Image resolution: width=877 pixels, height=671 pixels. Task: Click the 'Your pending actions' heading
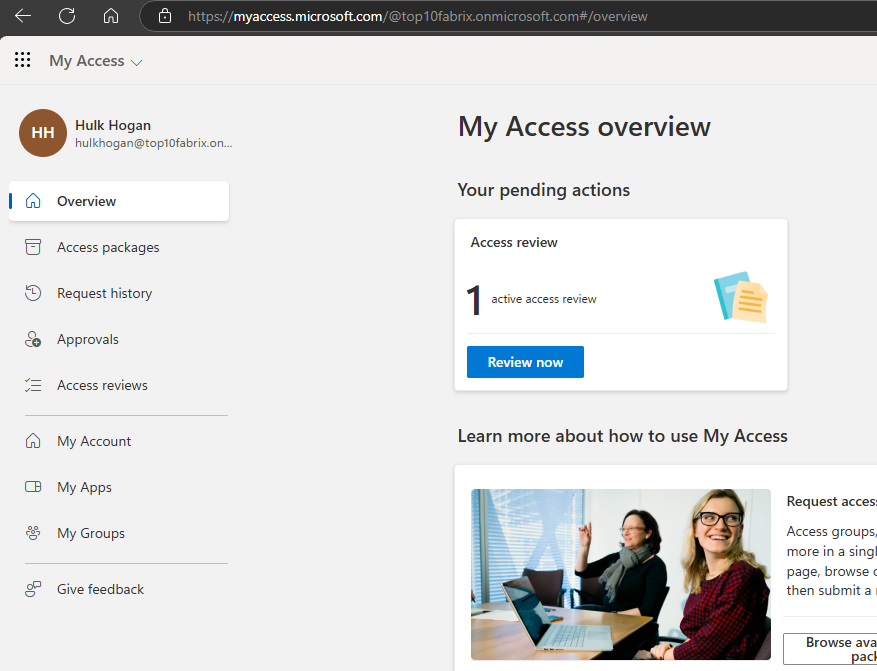pyautogui.click(x=544, y=190)
